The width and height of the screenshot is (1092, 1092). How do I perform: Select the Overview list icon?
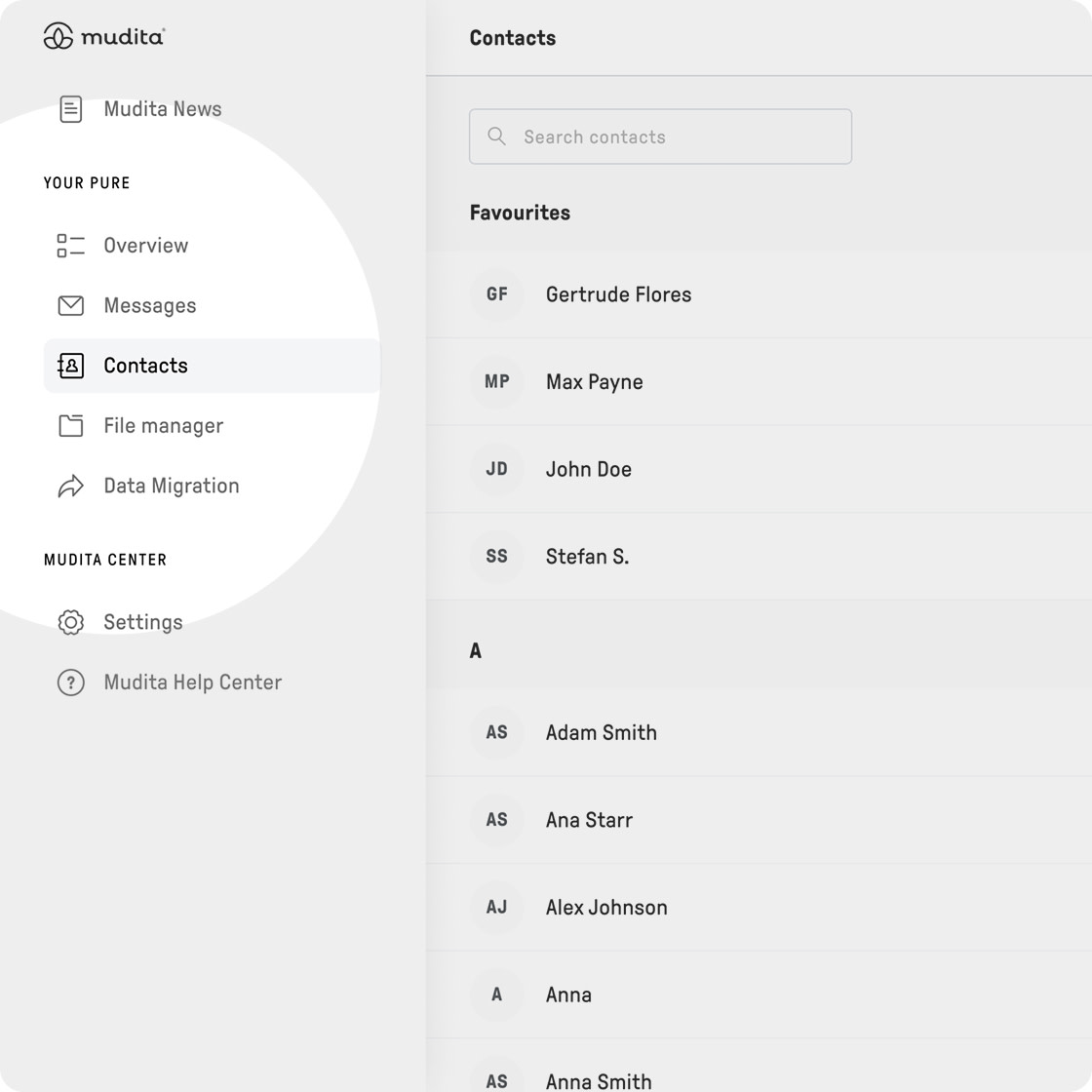click(70, 245)
